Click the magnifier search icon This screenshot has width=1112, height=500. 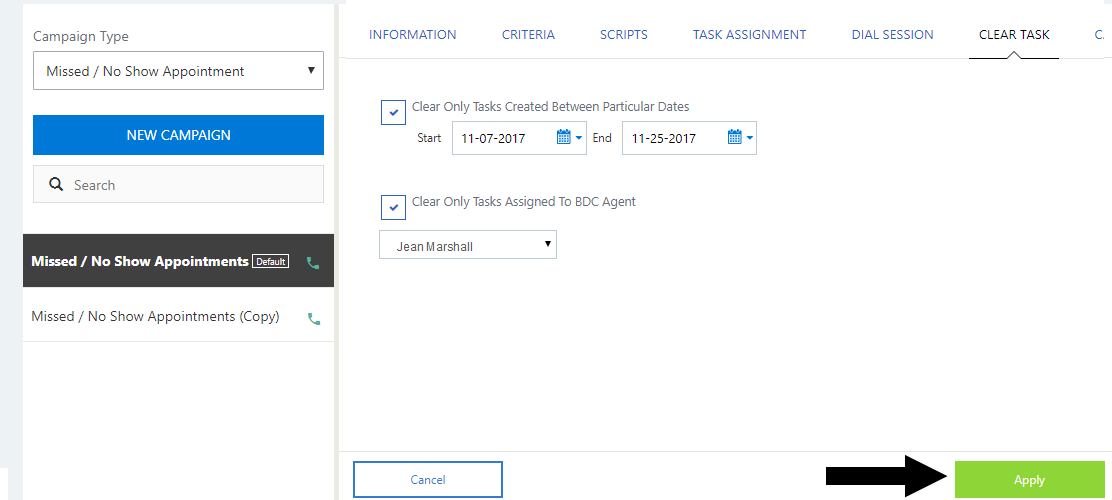click(x=56, y=184)
